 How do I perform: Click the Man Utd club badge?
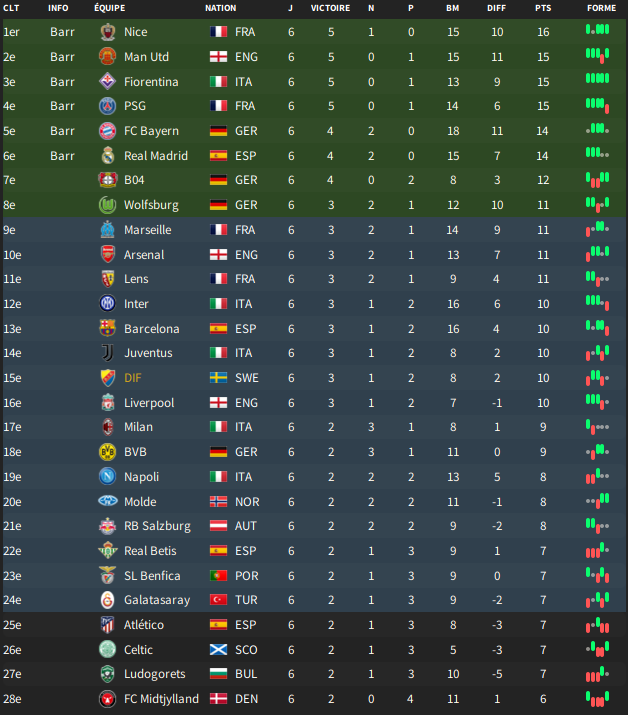click(108, 57)
